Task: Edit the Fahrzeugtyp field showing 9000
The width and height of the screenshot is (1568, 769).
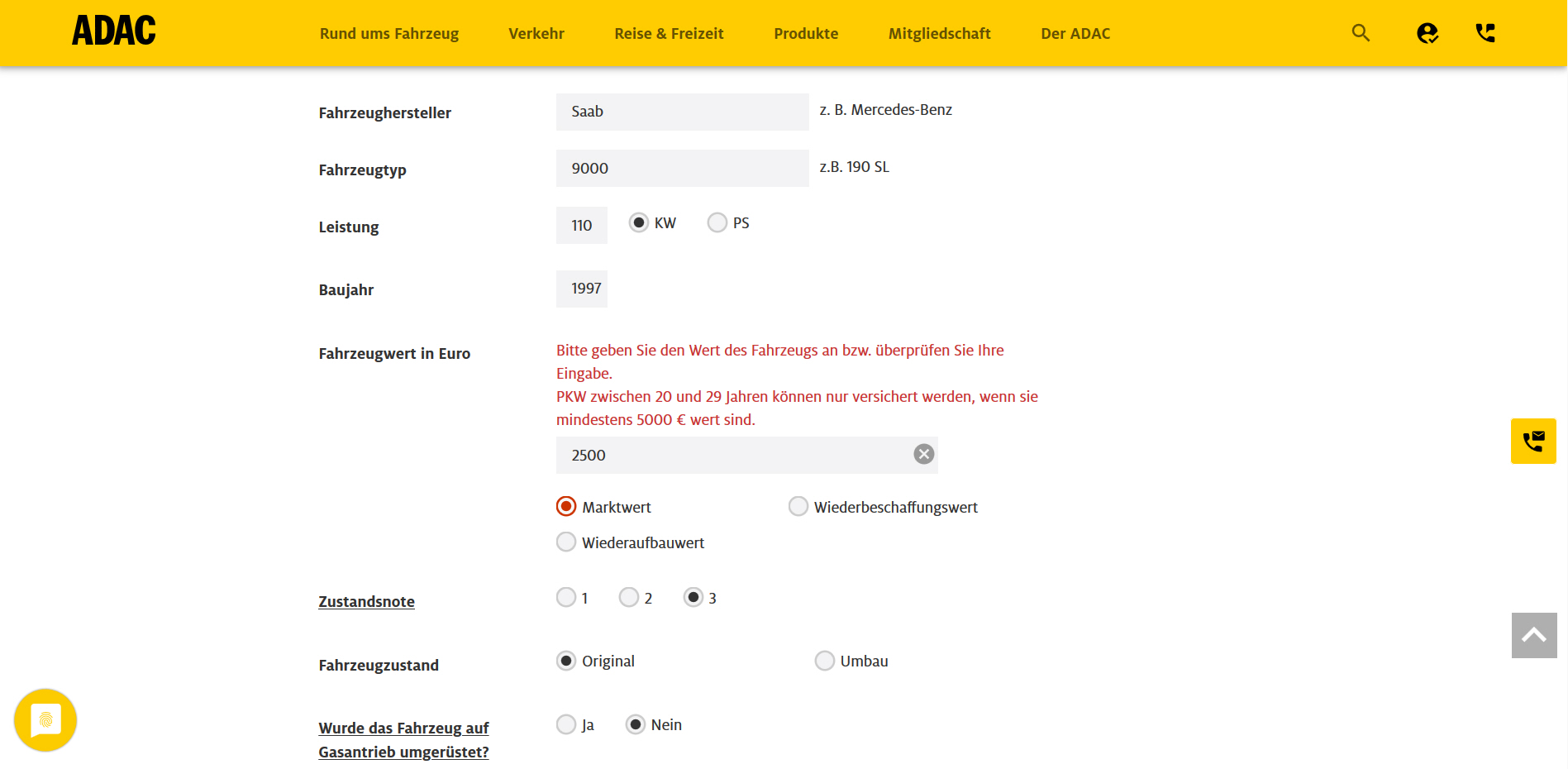Action: pyautogui.click(x=682, y=168)
